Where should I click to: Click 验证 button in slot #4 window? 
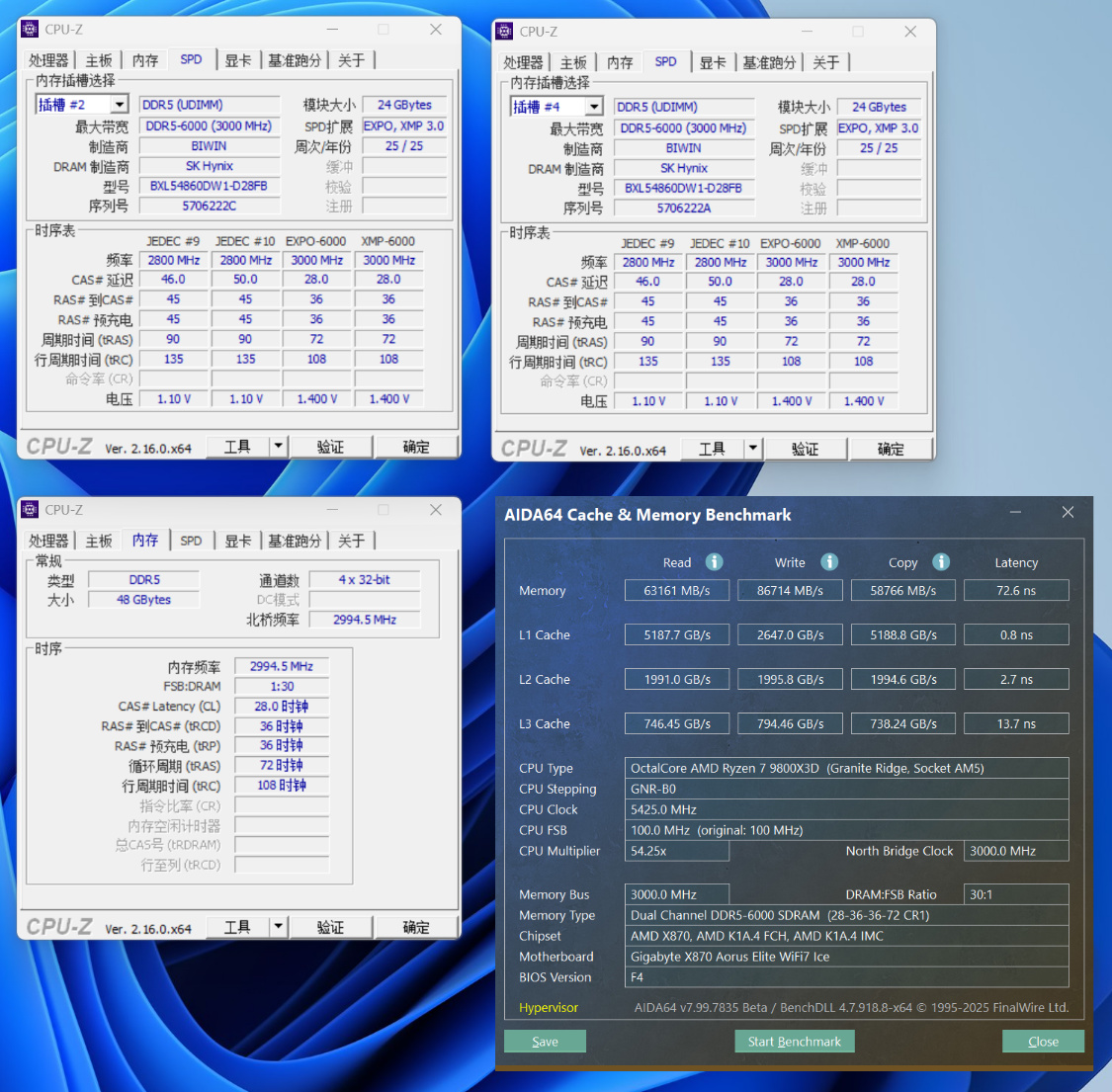pos(805,449)
